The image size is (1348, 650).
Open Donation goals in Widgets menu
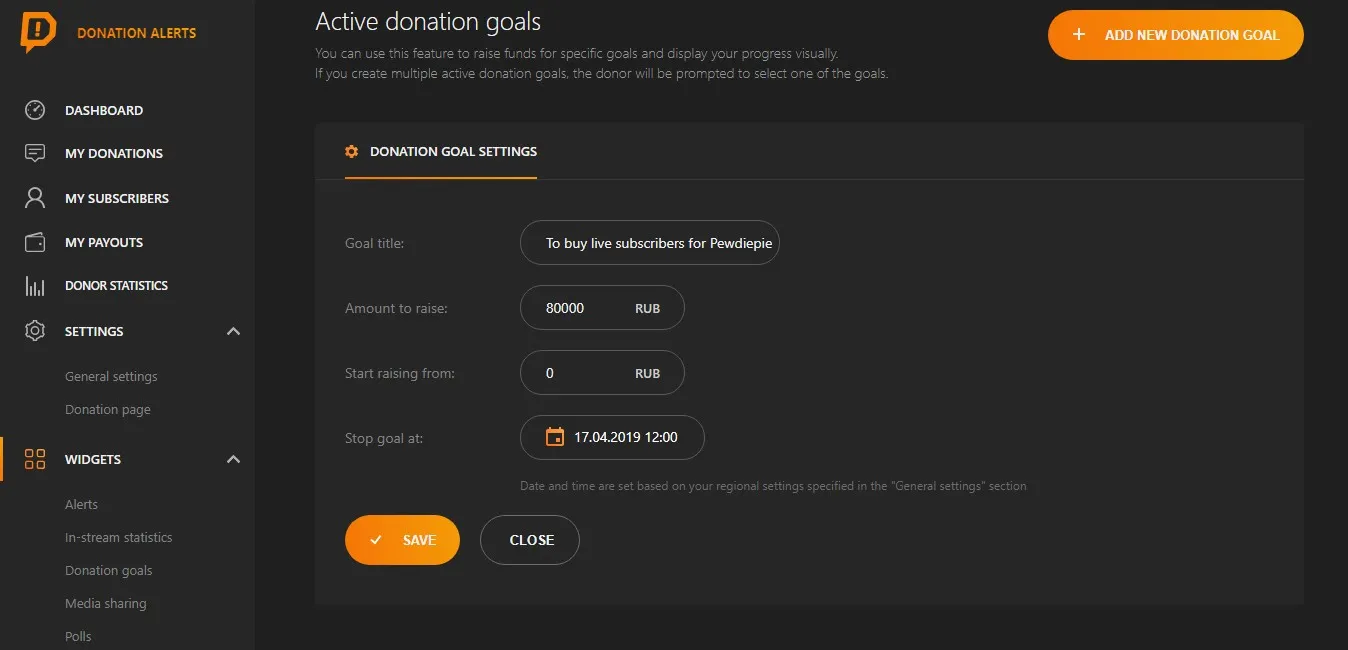(x=109, y=570)
